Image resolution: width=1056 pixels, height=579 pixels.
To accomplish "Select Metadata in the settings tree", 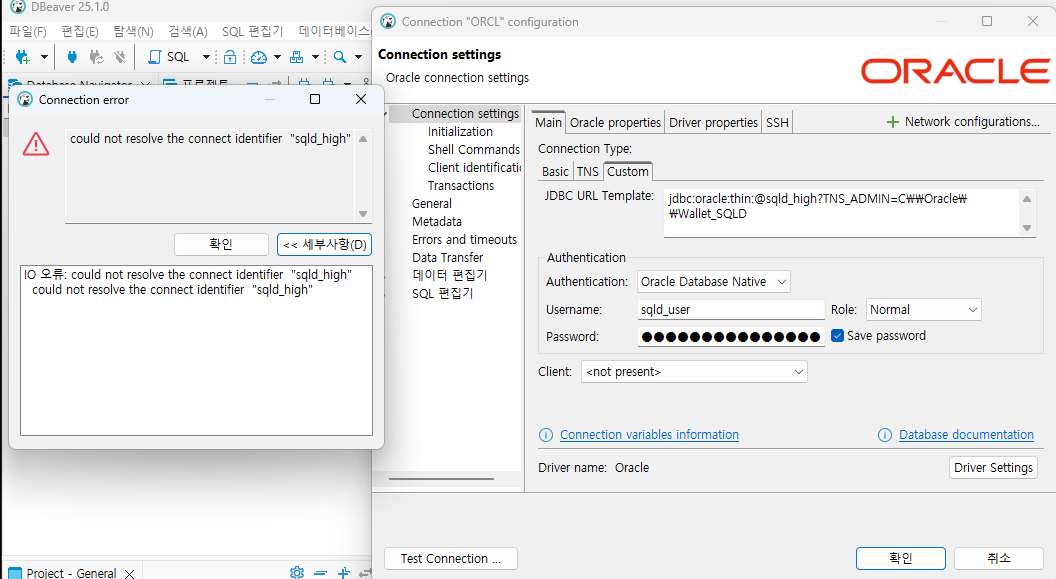I will click(x=436, y=222).
